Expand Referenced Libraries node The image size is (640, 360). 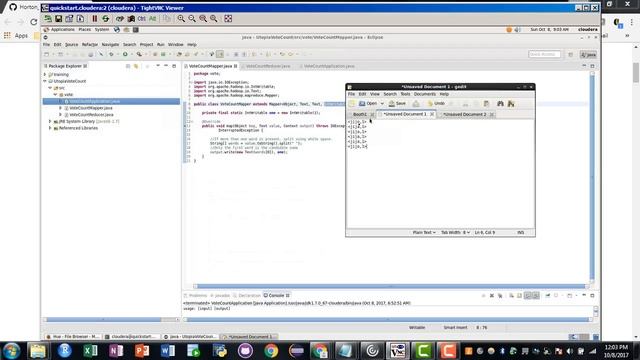[x=51, y=128]
